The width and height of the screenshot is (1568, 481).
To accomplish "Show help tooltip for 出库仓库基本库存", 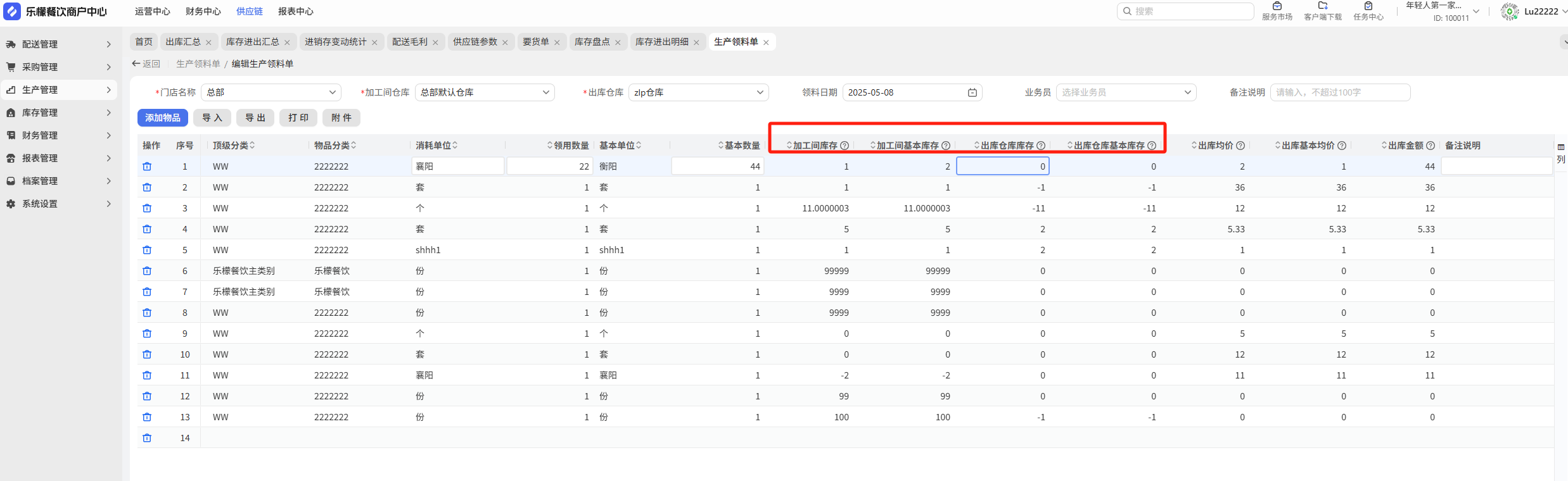I will pyautogui.click(x=1152, y=146).
